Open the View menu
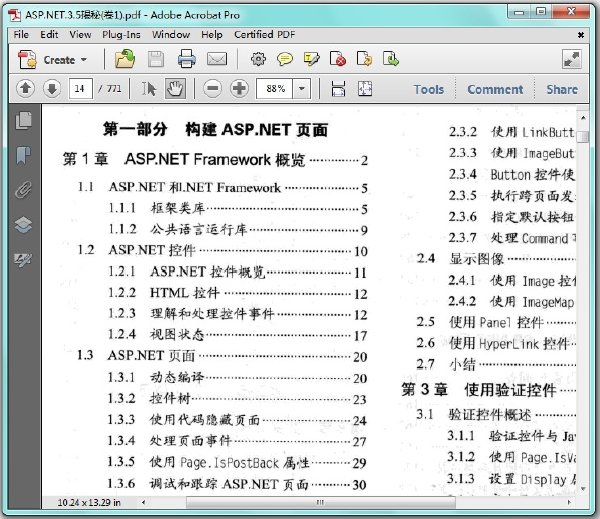 [80, 34]
